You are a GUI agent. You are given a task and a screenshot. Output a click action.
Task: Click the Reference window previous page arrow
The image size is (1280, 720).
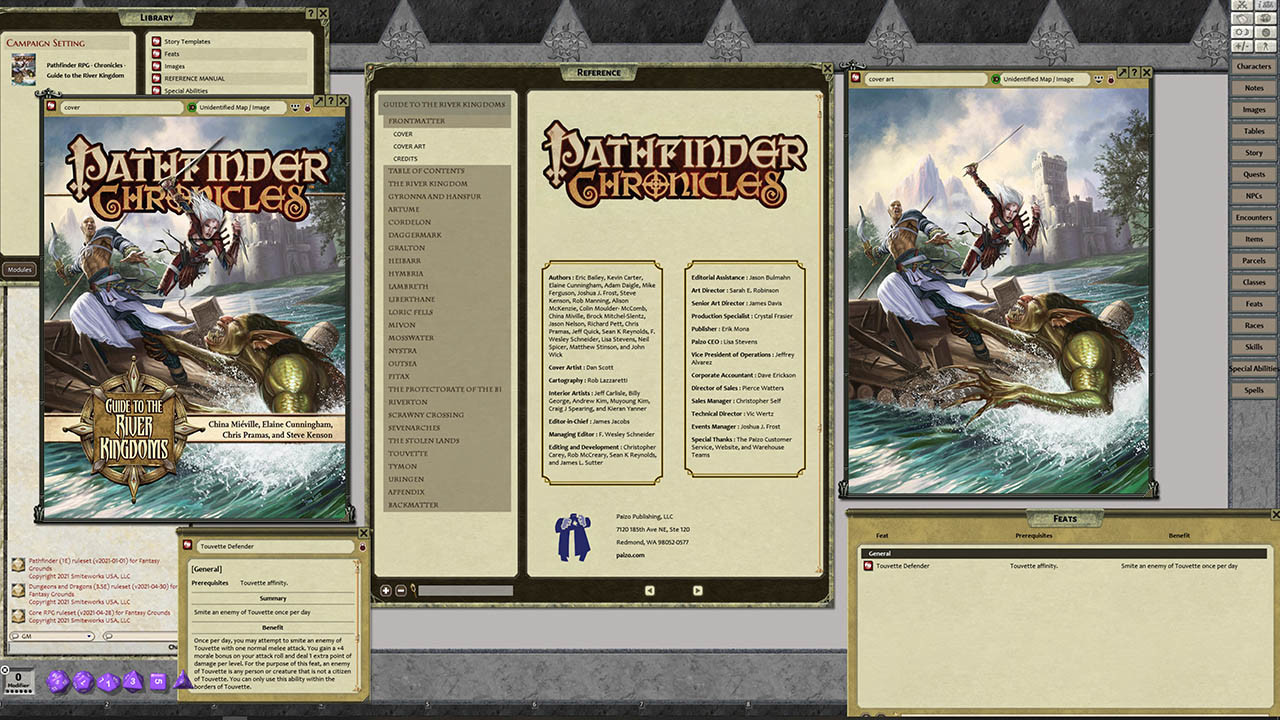click(x=650, y=590)
